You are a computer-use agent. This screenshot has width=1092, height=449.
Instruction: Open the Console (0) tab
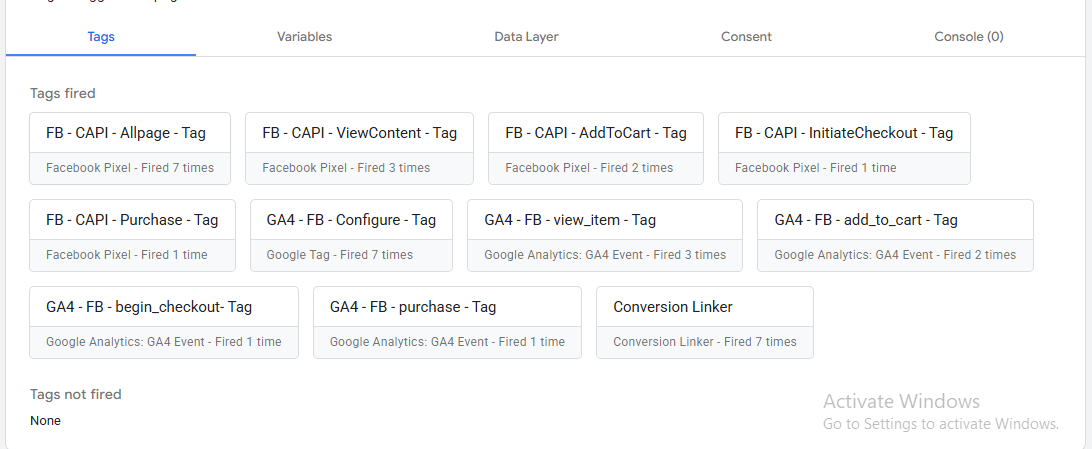point(969,37)
